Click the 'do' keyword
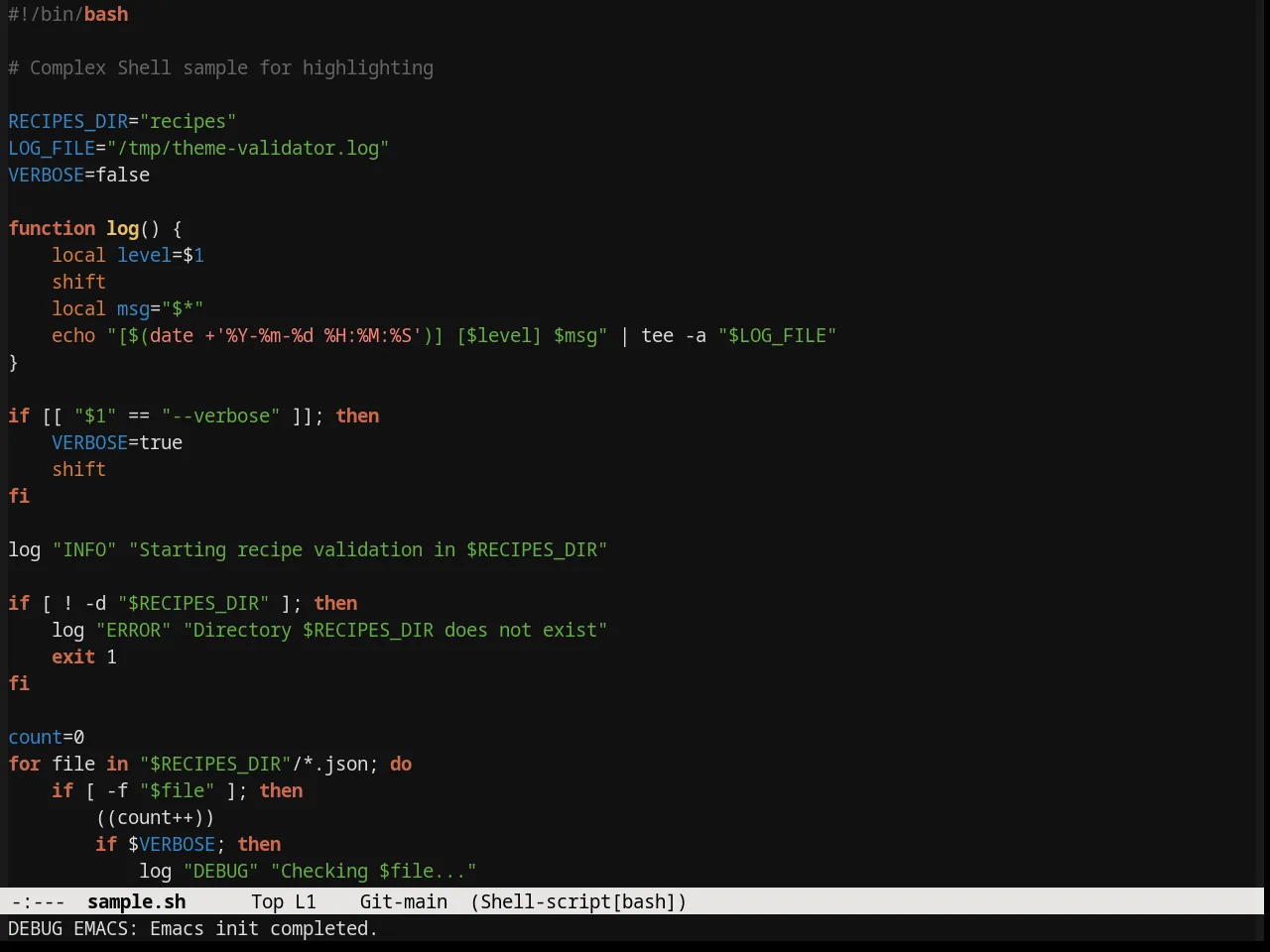Viewport: 1270px width, 952px height. pyautogui.click(x=401, y=764)
